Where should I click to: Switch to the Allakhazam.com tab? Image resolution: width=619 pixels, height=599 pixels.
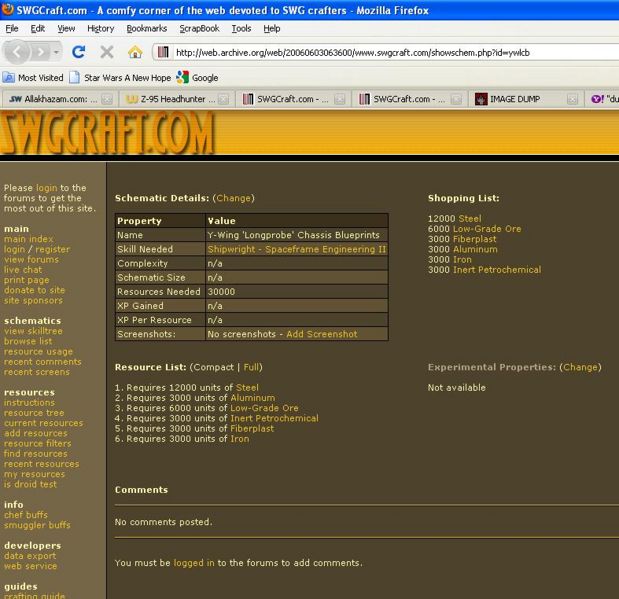53,99
